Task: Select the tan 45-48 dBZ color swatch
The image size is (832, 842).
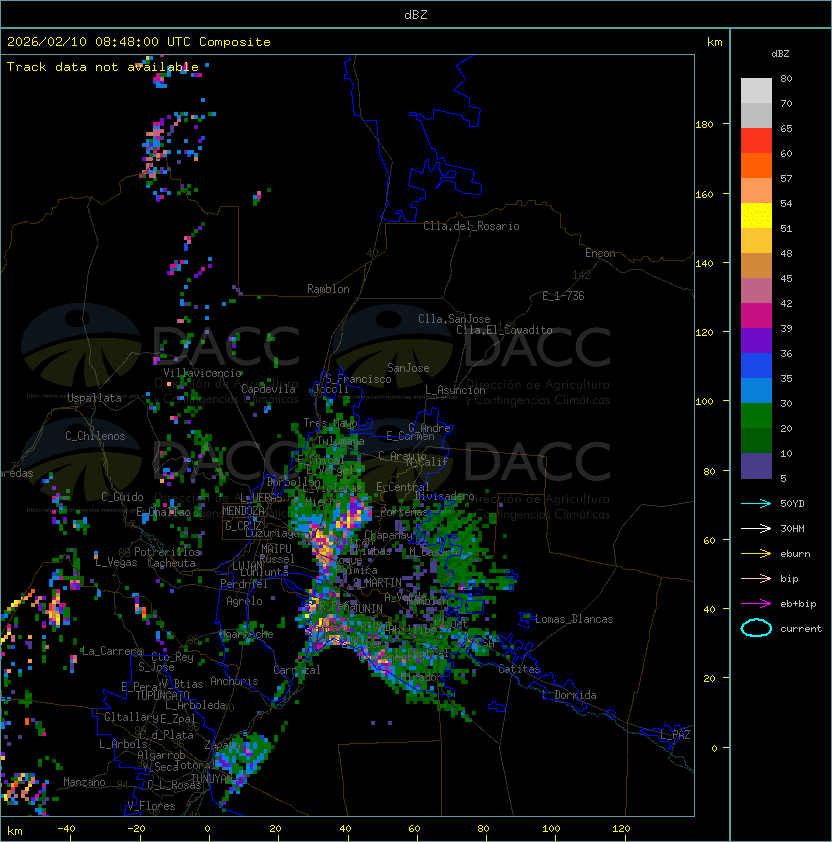Action: (756, 266)
